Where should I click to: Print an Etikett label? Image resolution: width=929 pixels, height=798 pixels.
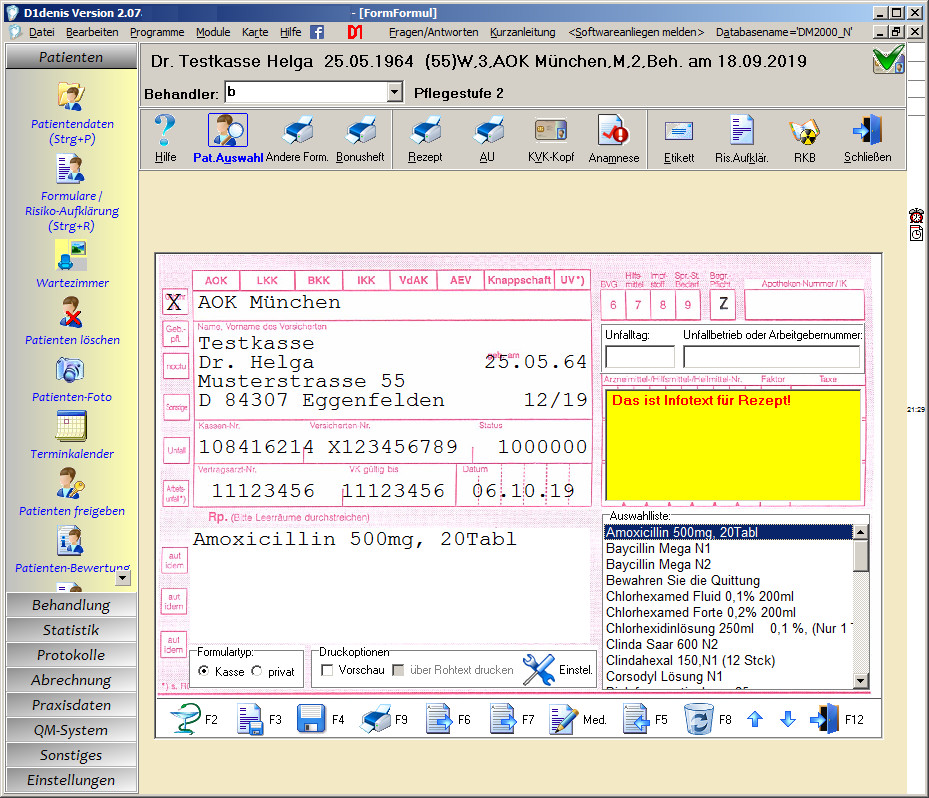pos(678,130)
